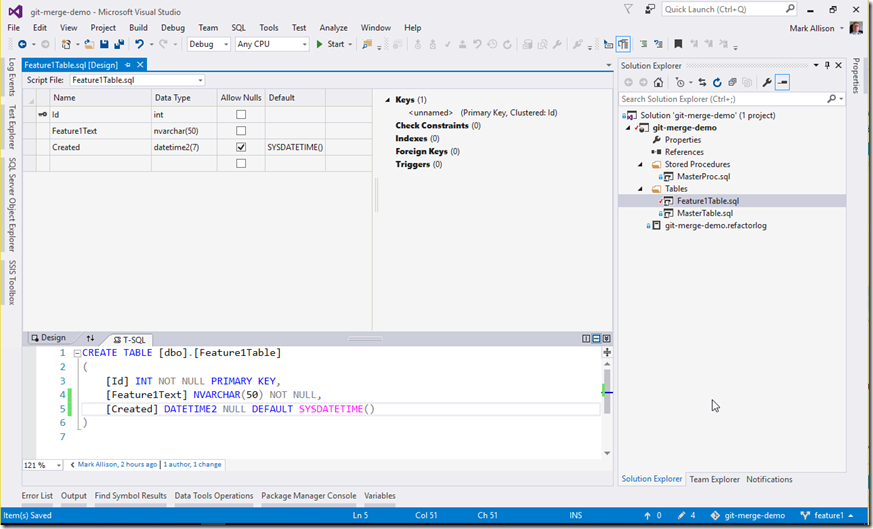
Task: Select MasterTable.sql in Solution Explorer
Action: click(705, 213)
